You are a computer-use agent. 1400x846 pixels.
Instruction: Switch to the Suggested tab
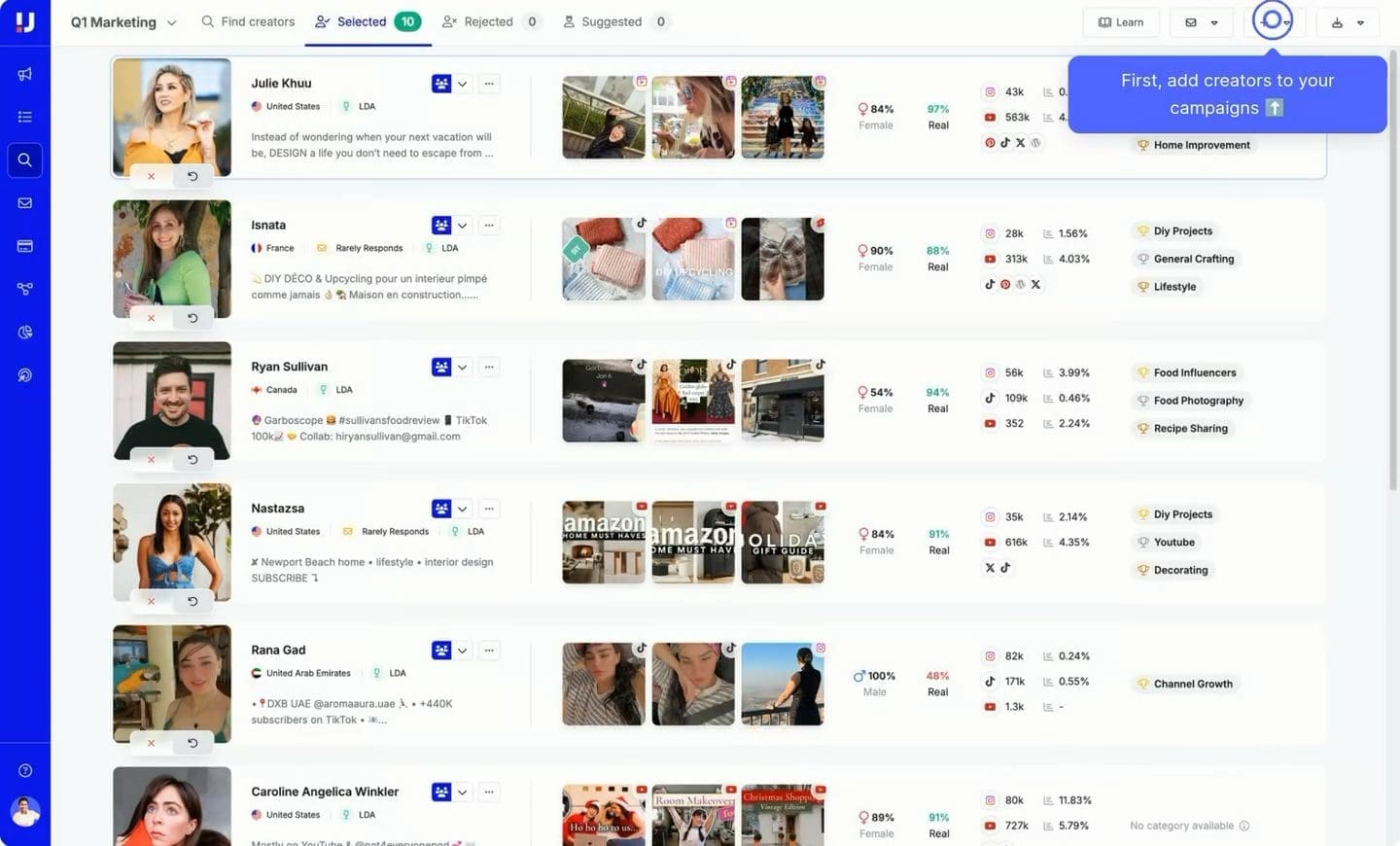coord(616,21)
